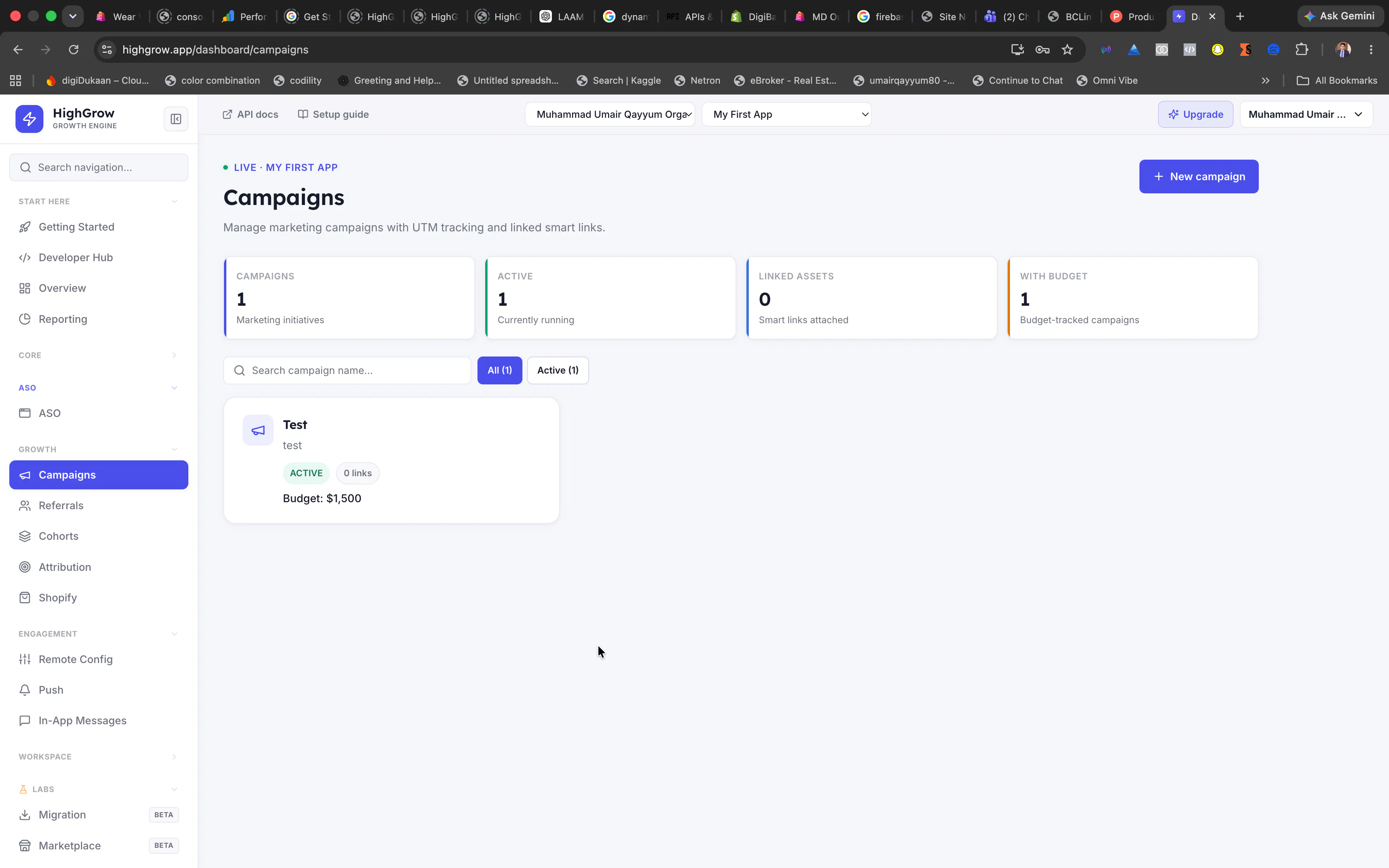Navigate to Remote Config

pos(99,659)
